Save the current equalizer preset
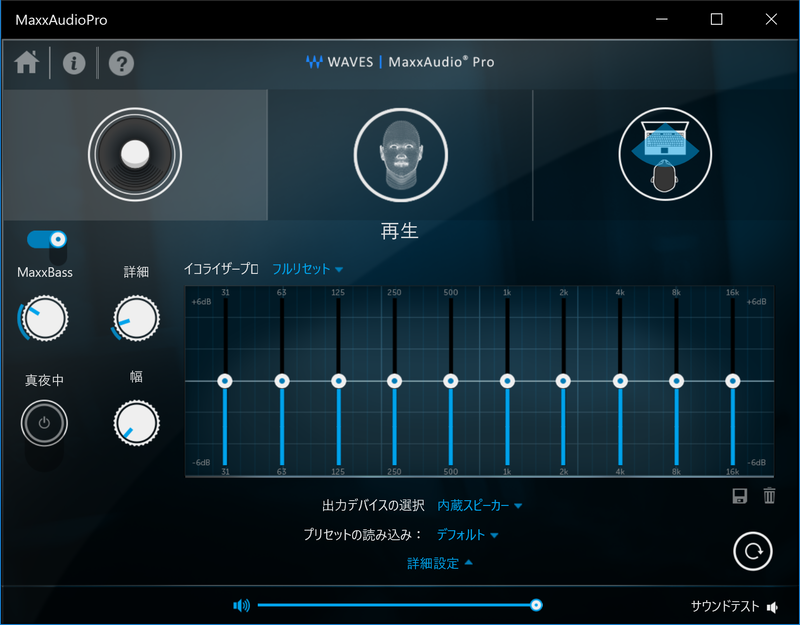The width and height of the screenshot is (800, 625). tap(738, 494)
